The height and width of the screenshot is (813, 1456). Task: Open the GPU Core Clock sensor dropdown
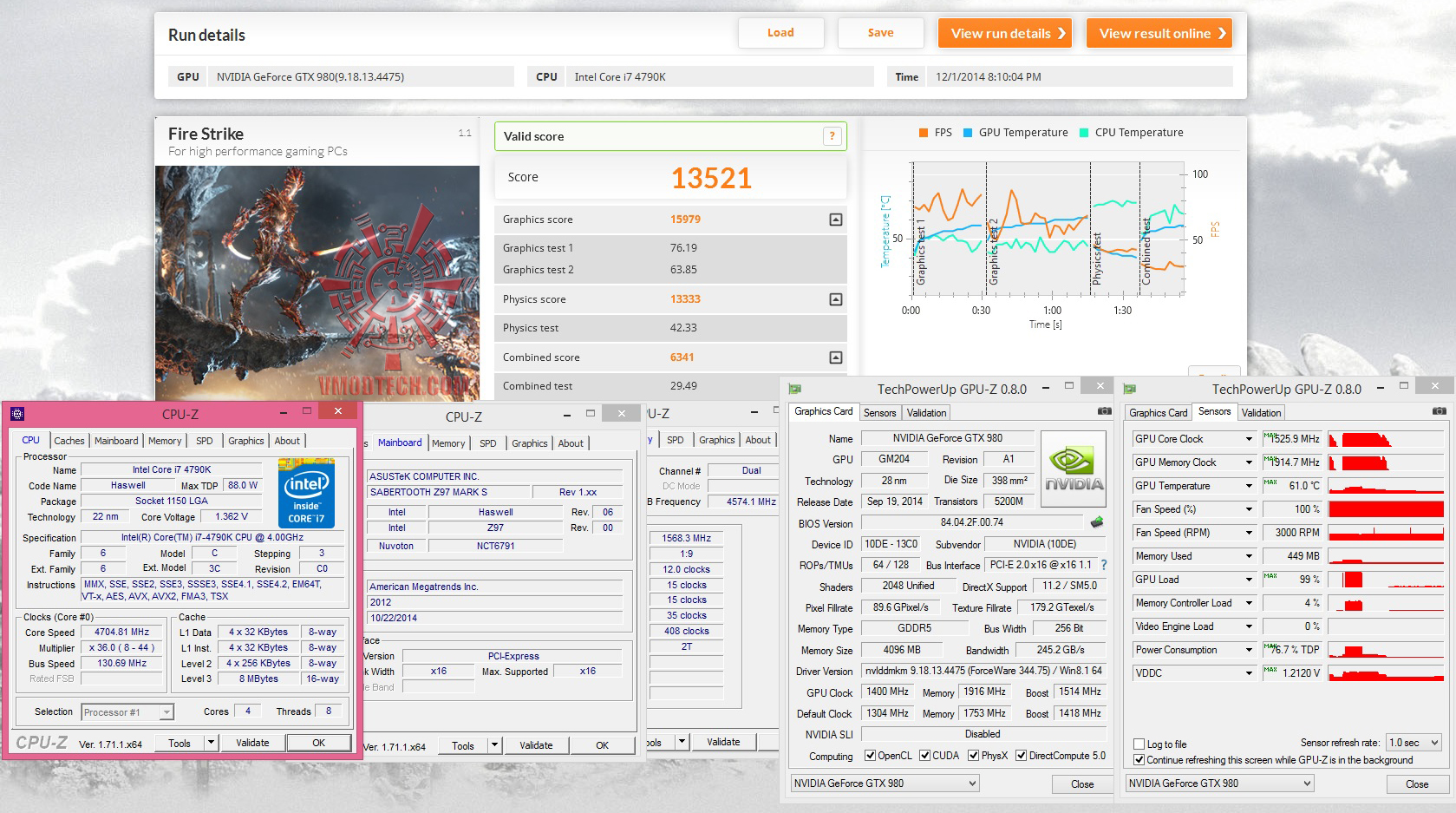[x=1250, y=439]
